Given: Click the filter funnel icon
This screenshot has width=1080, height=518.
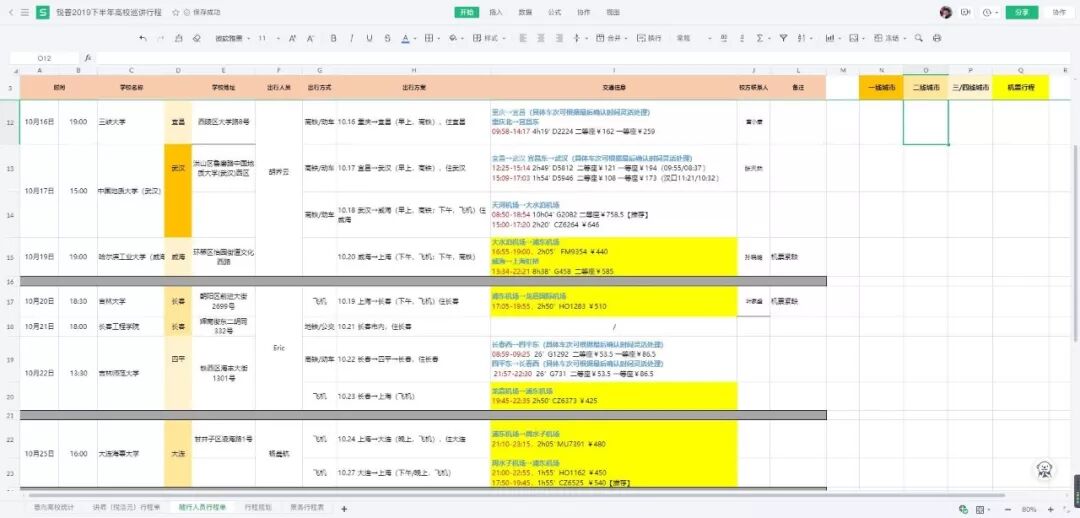Looking at the screenshot, I should (783, 39).
